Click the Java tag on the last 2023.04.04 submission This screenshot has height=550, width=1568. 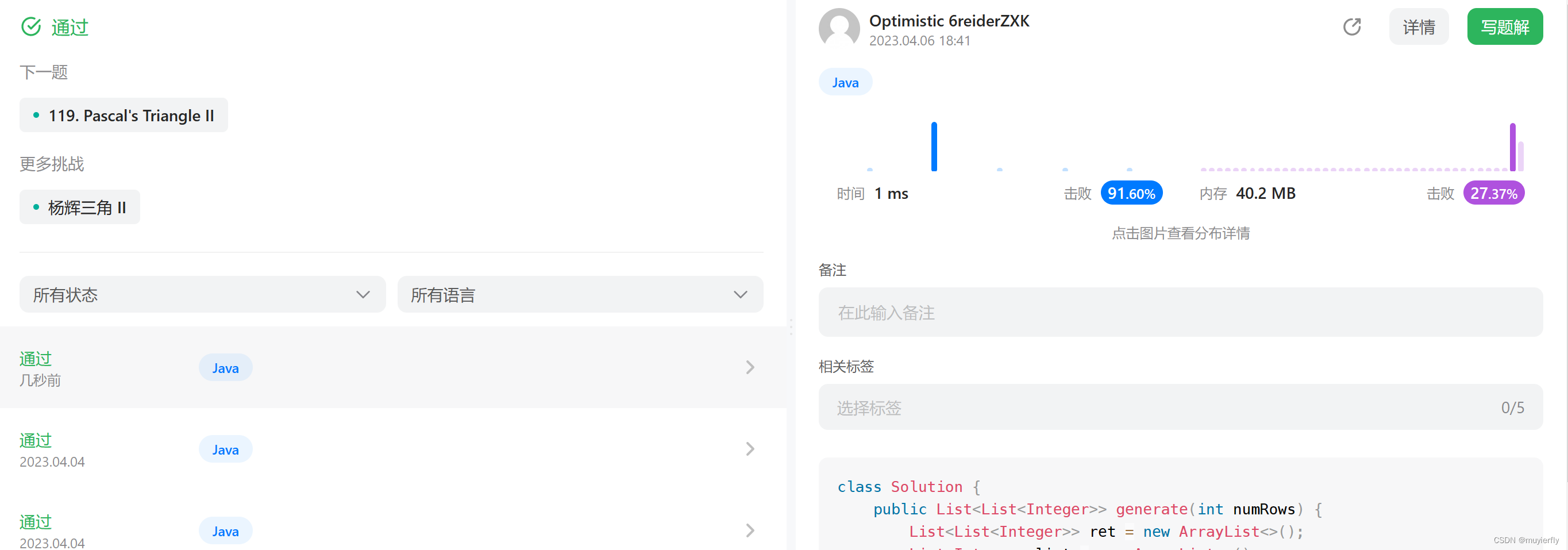(225, 530)
